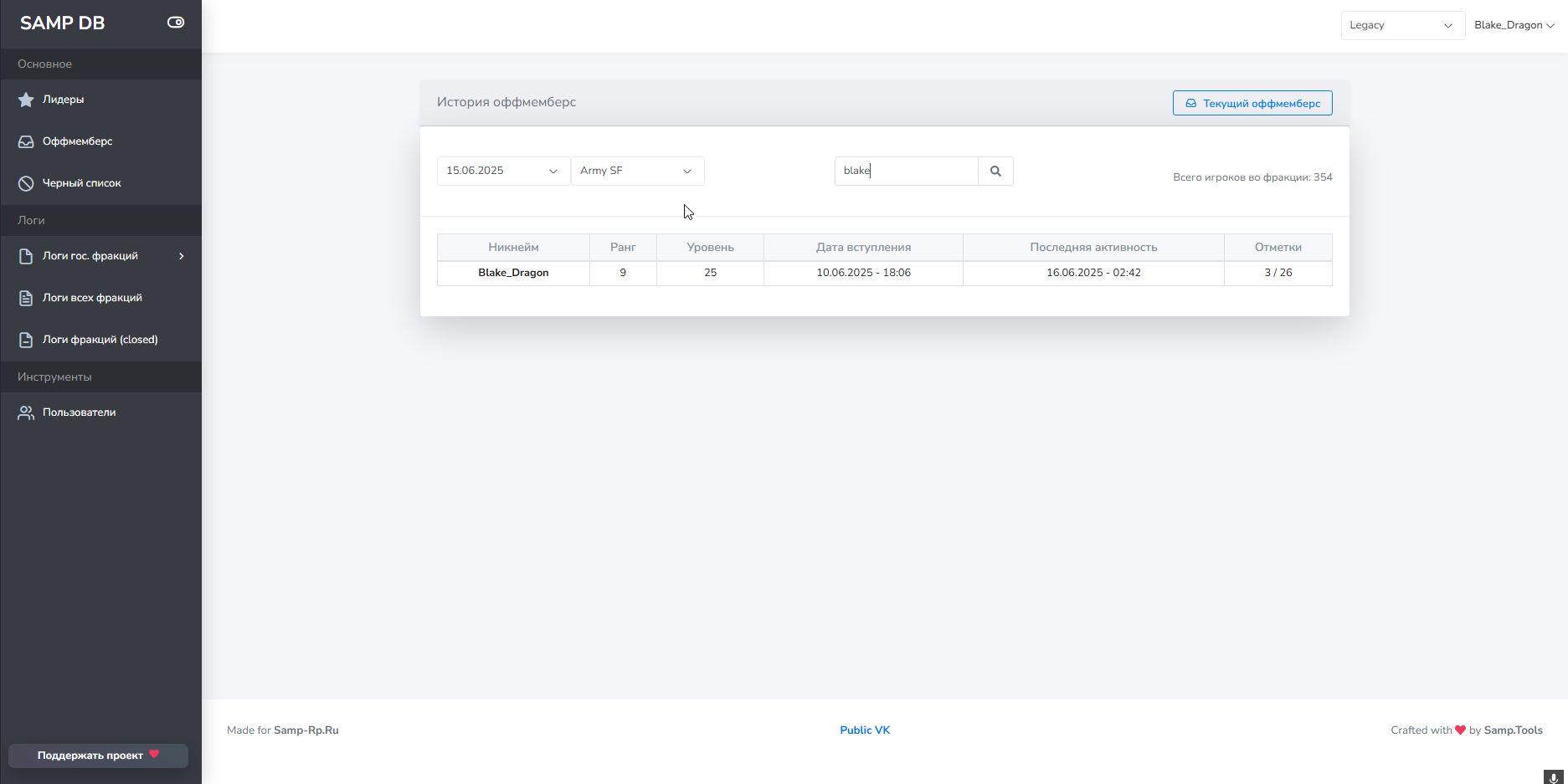Click the inbox icon for Оффмемберс
This screenshot has height=784, width=1568.
click(x=26, y=141)
